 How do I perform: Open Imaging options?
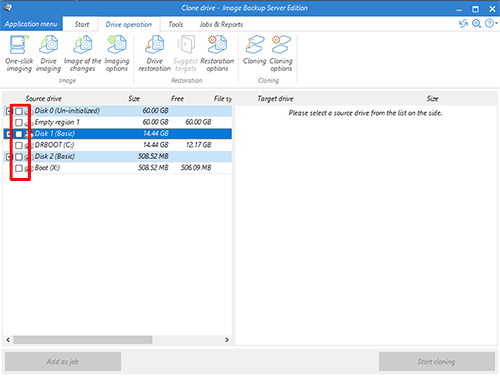117,53
